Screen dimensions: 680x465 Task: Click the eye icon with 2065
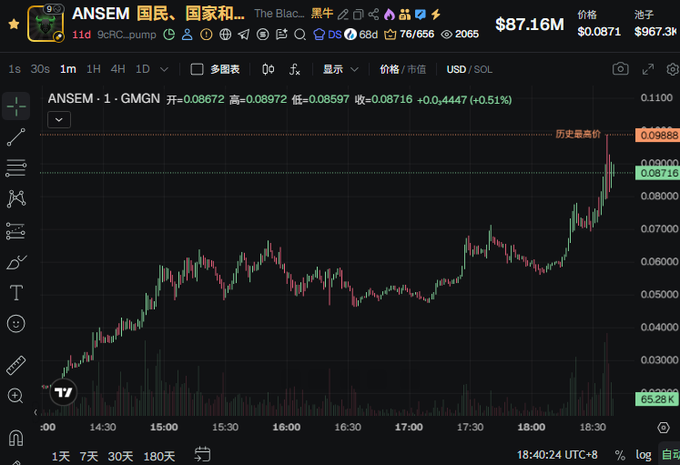(x=460, y=34)
